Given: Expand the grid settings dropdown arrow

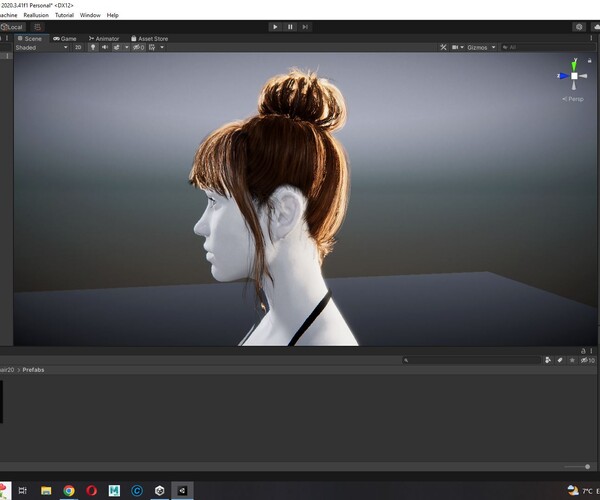Looking at the screenshot, I should (x=162, y=47).
